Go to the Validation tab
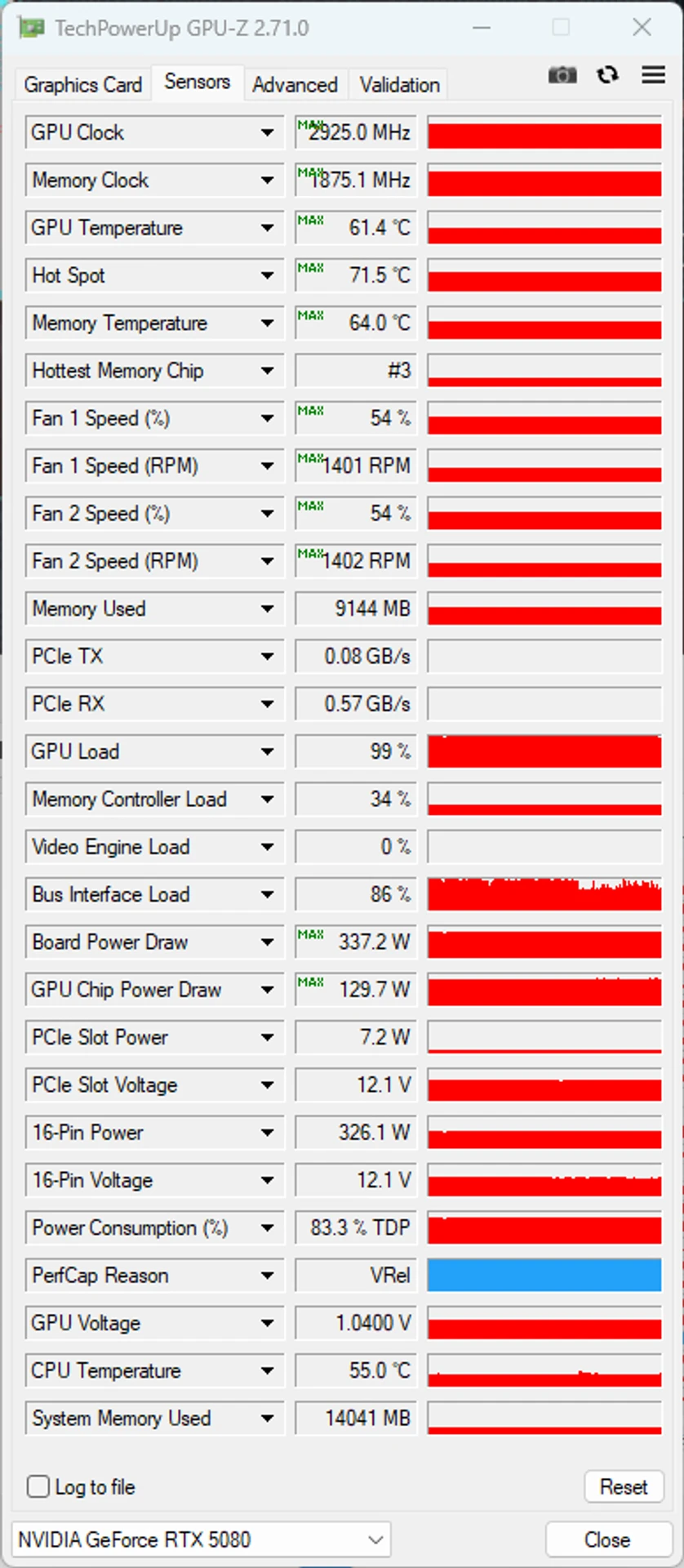 click(399, 85)
